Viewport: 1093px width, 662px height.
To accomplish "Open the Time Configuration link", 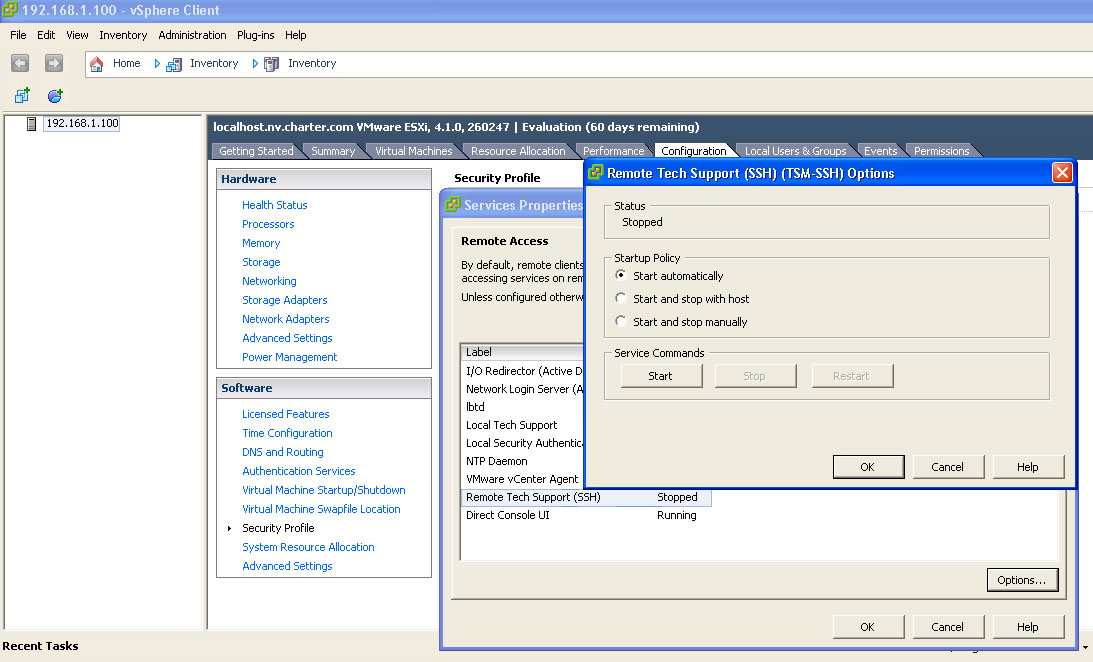I will point(287,433).
